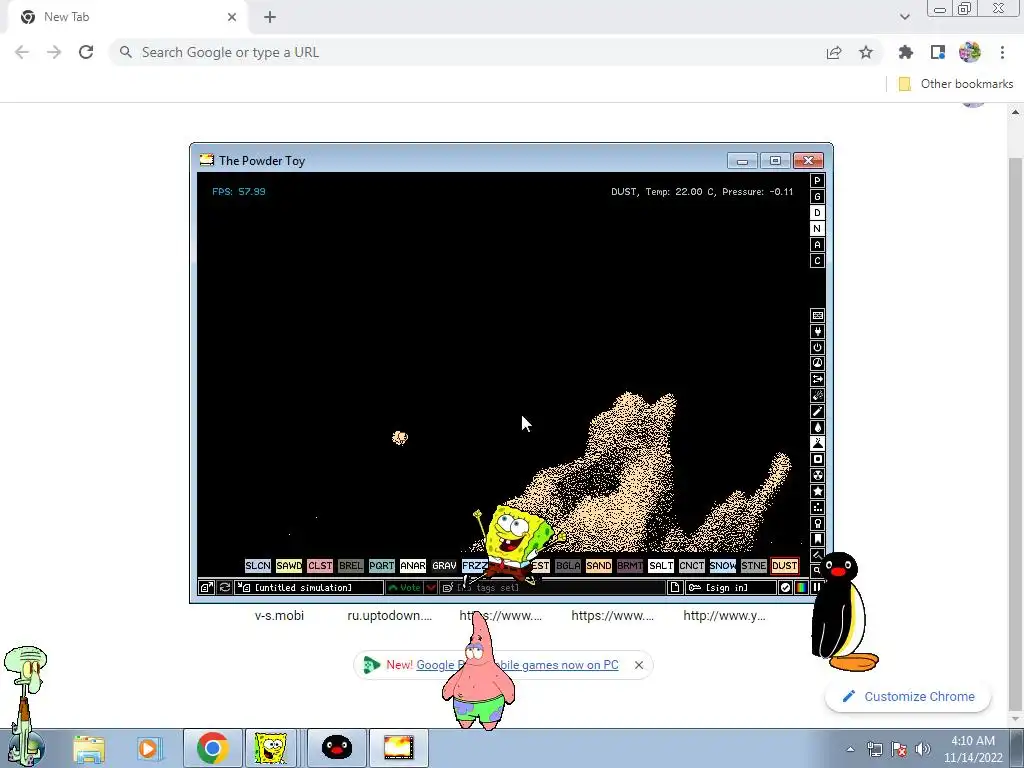Select the PQRT element
The image size is (1024, 768).
[x=381, y=566]
